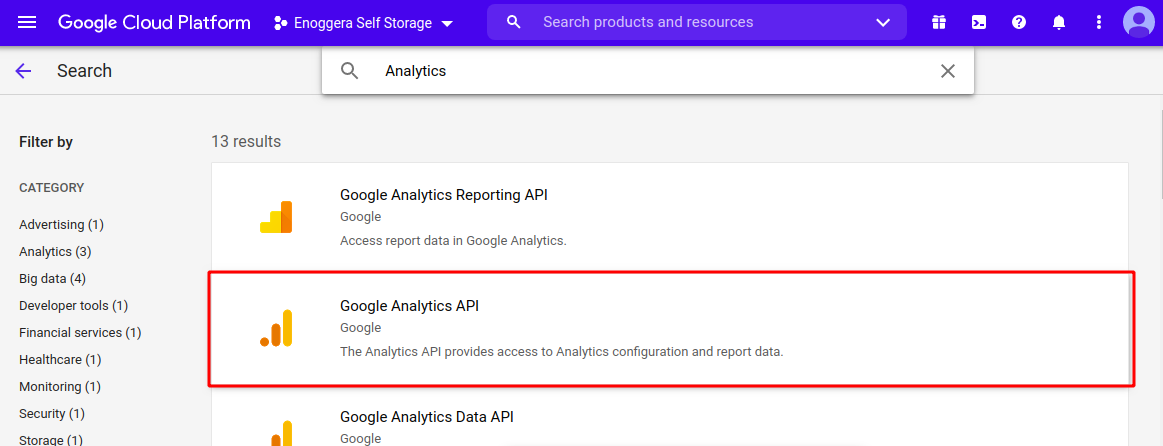The image size is (1163, 446).
Task: Filter by Big data (4) category
Action: click(x=53, y=278)
